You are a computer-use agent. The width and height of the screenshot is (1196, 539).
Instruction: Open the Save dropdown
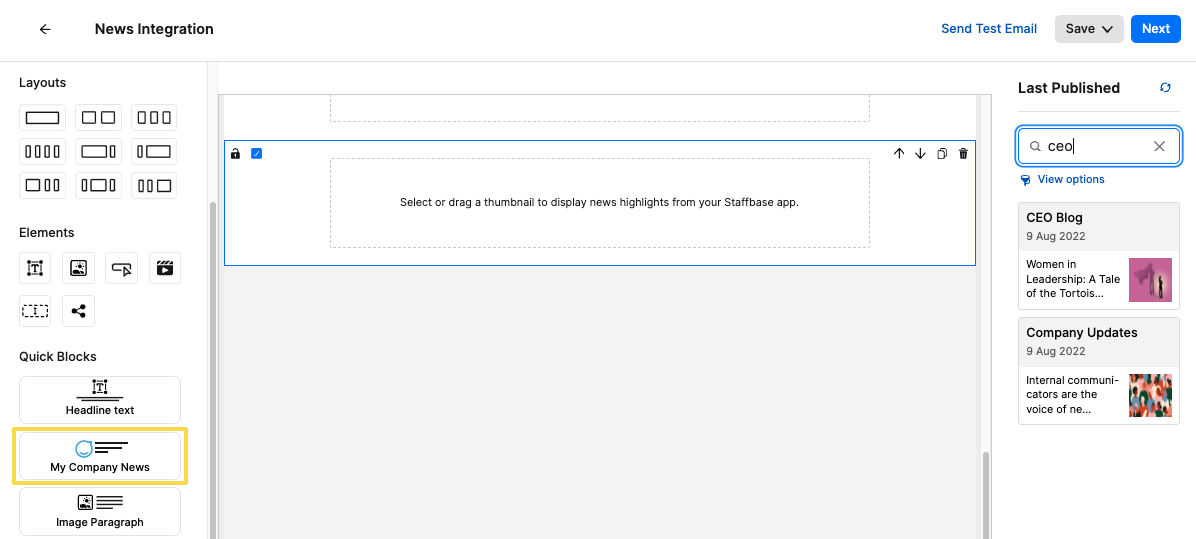click(x=1089, y=29)
